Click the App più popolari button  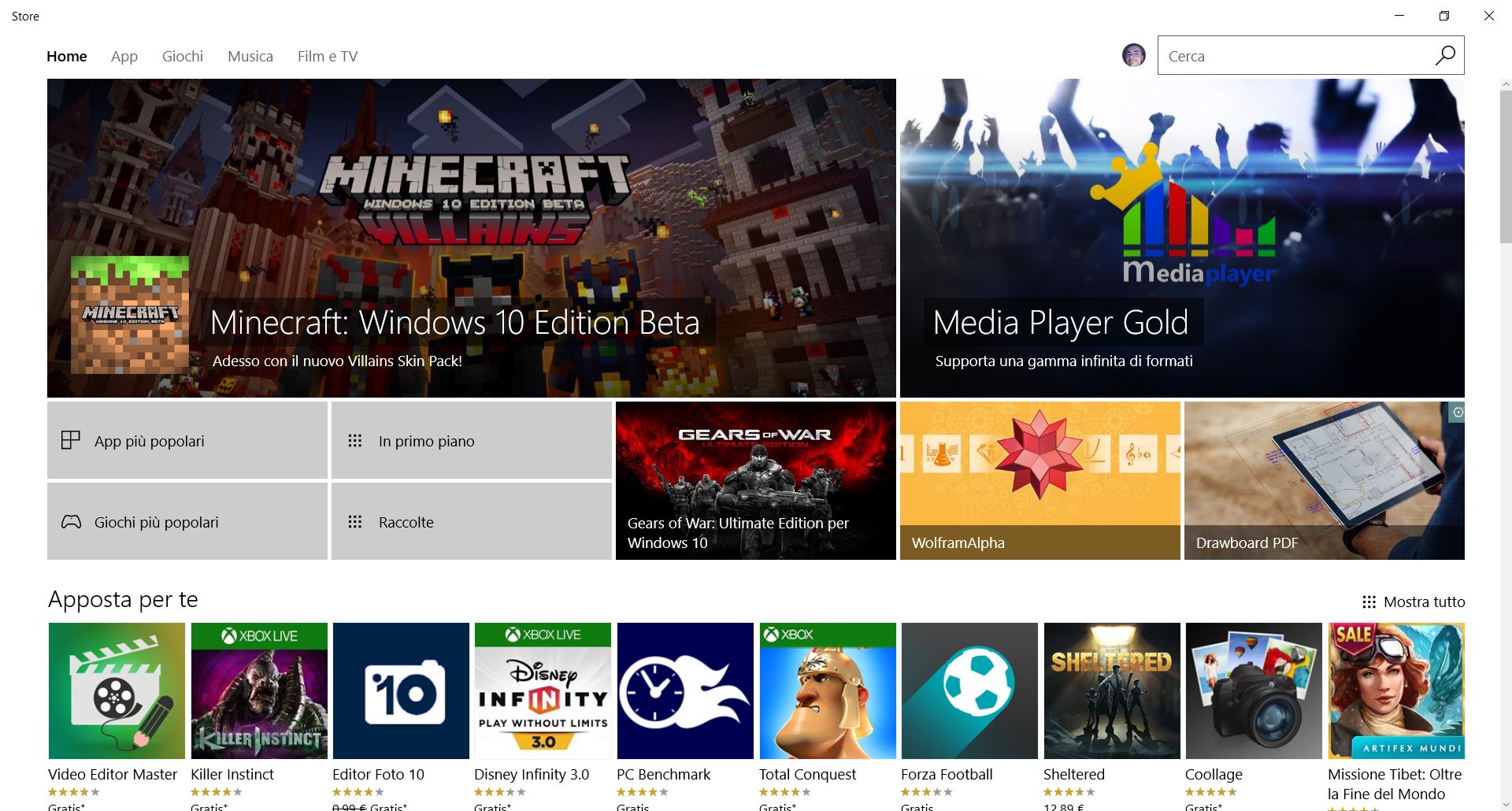tap(187, 440)
